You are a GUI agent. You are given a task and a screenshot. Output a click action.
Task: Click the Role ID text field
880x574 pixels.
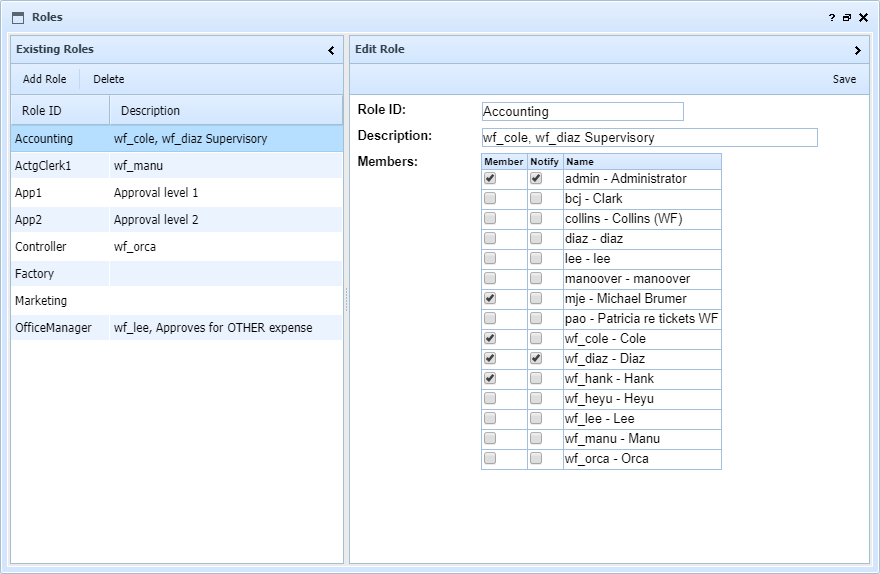(582, 112)
